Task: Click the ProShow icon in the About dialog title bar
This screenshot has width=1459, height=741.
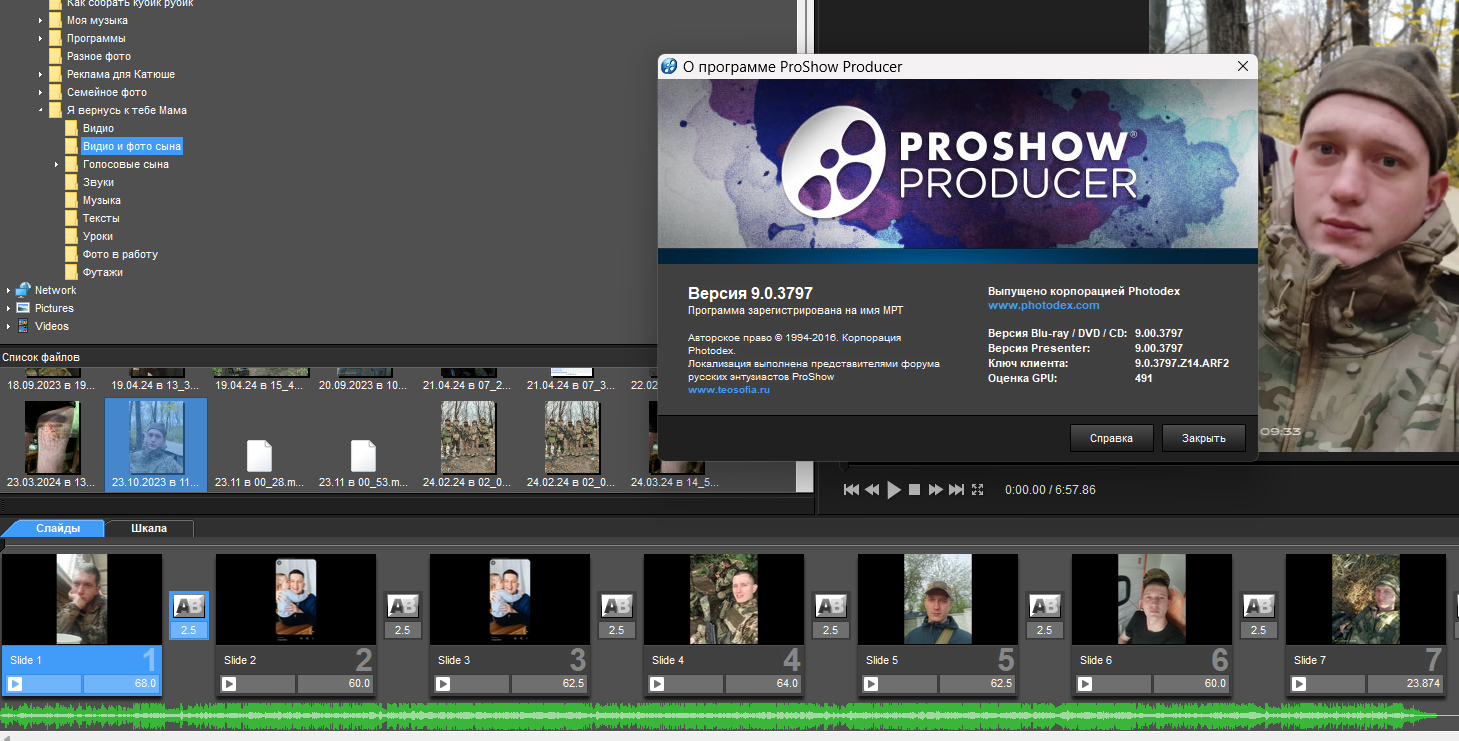Action: pos(670,67)
